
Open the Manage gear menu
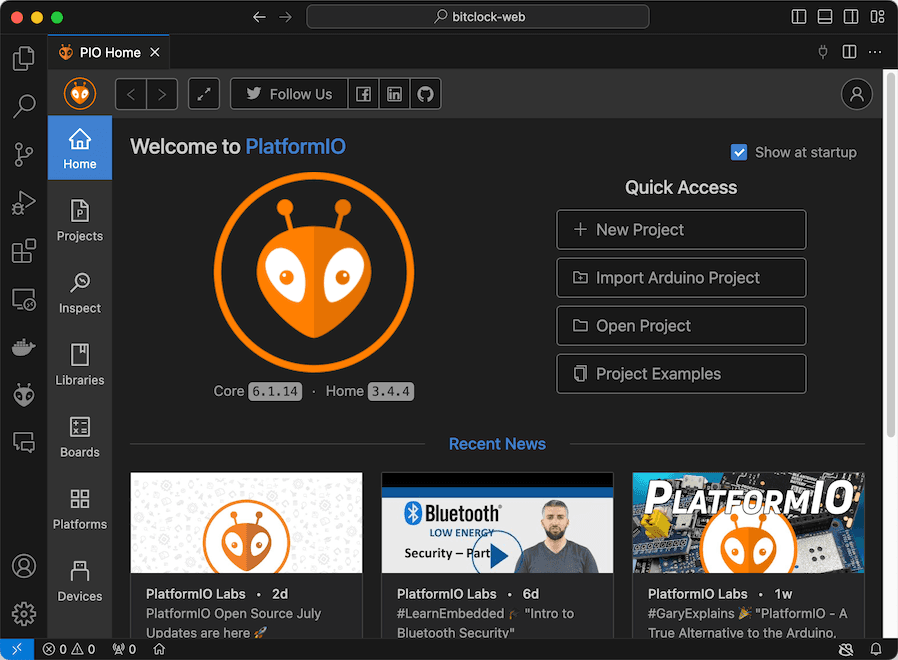coord(23,614)
